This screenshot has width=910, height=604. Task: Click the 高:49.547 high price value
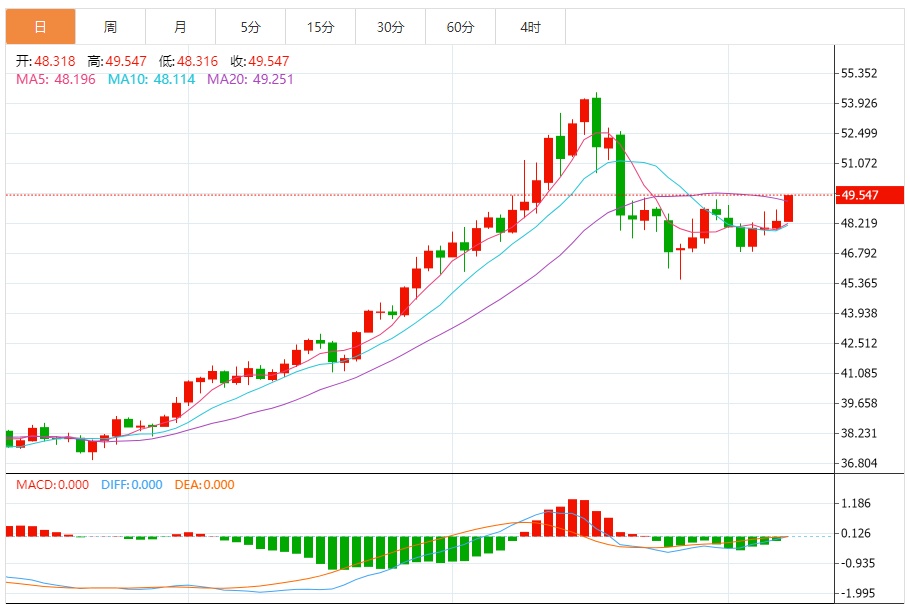coord(117,61)
